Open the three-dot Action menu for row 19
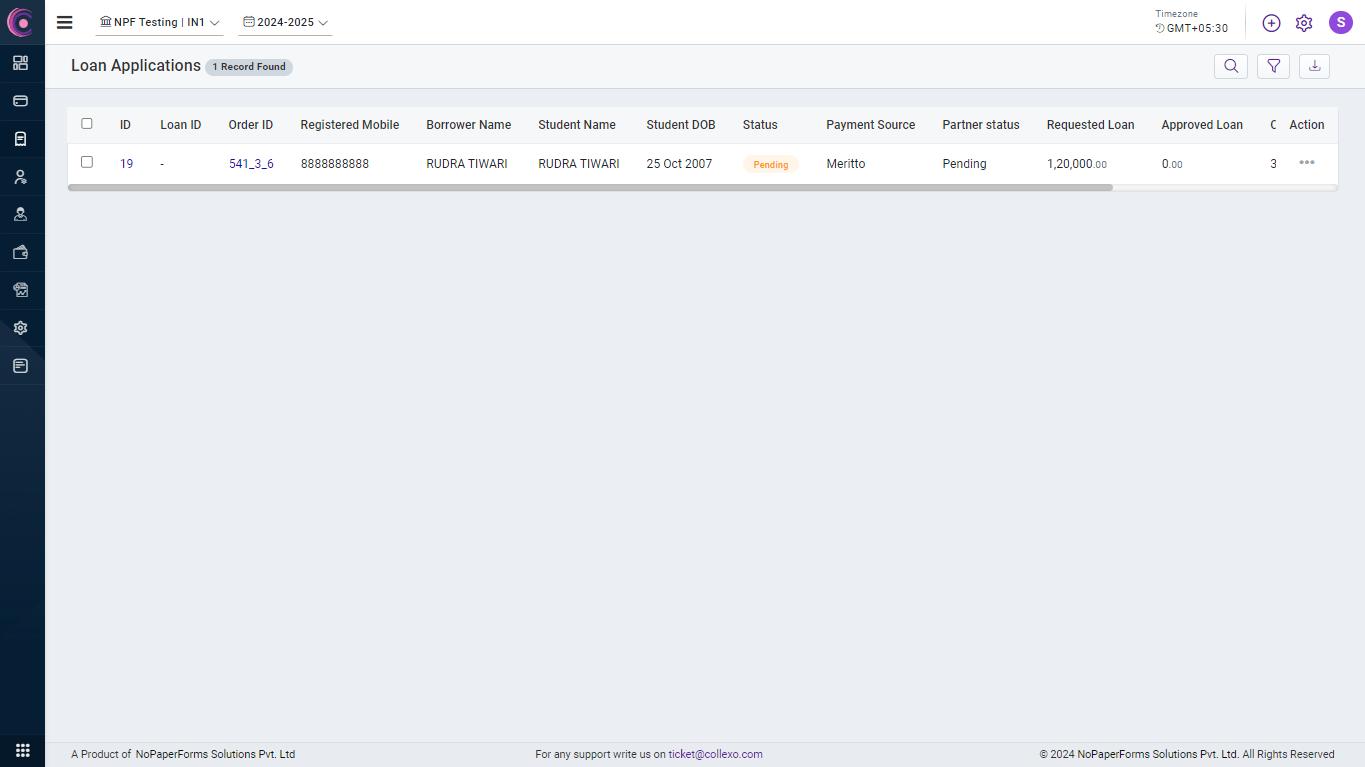This screenshot has width=1365, height=767. [x=1306, y=163]
